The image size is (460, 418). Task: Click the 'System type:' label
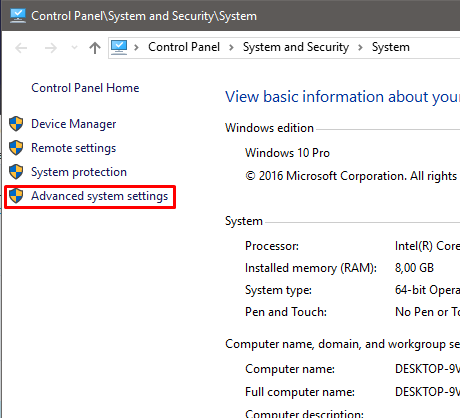pyautogui.click(x=278, y=290)
